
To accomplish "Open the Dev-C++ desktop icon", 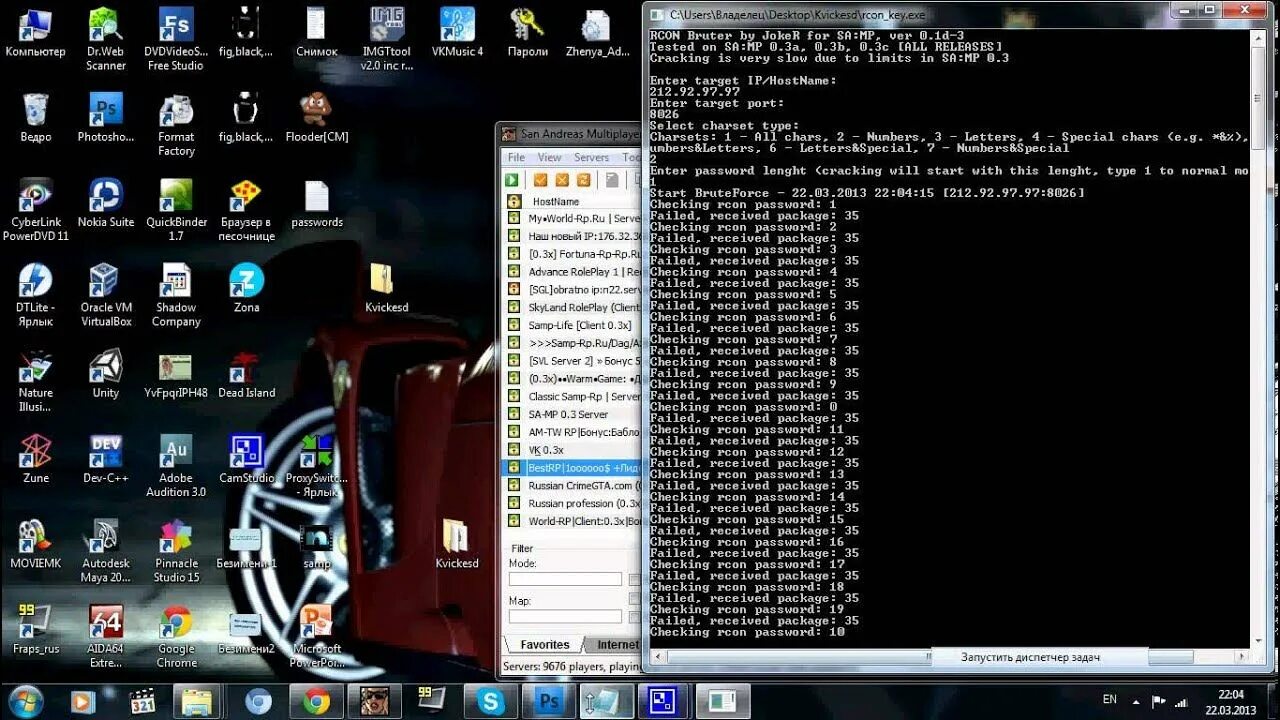I will (x=105, y=458).
